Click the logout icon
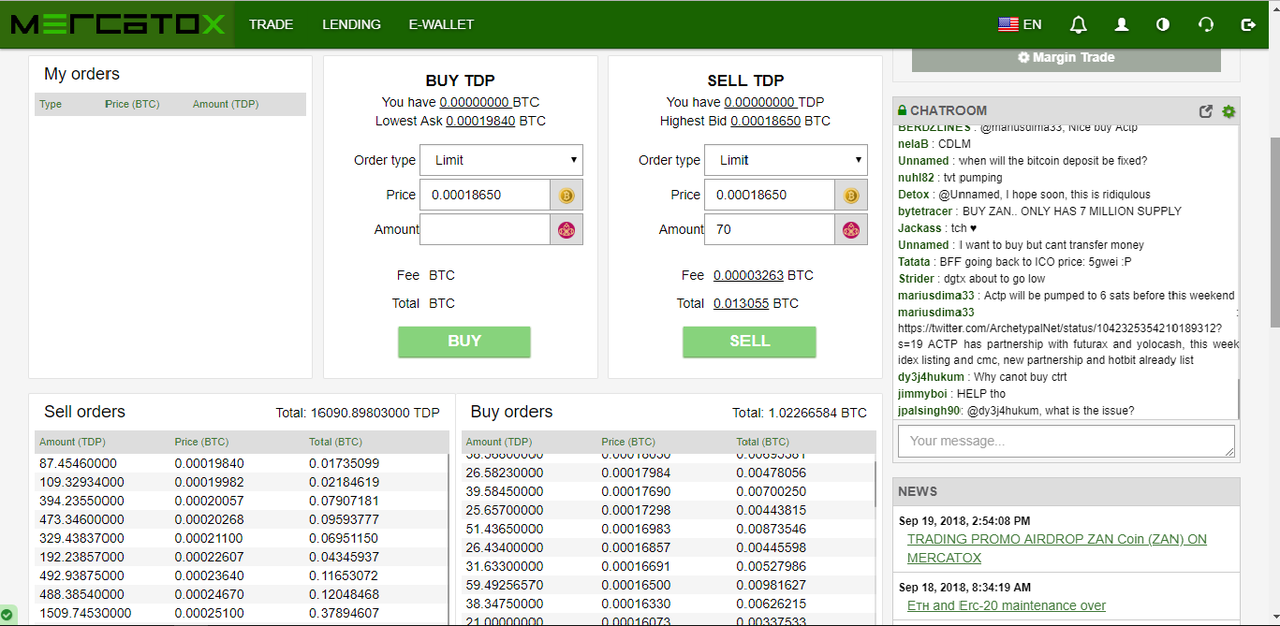This screenshot has width=1280, height=626. click(1247, 24)
